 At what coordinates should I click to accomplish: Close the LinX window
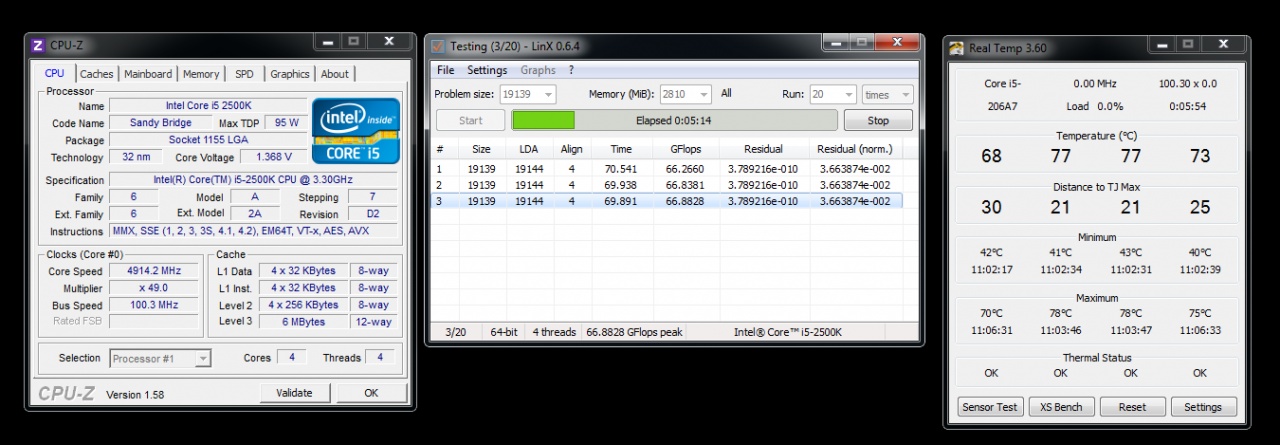(897, 43)
